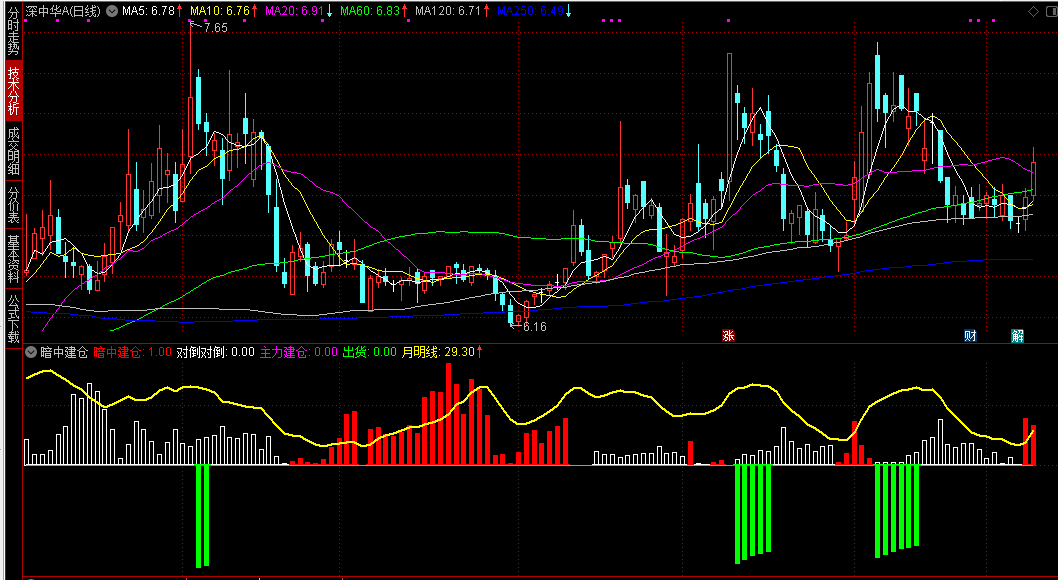Click the diamond icon at top right
Viewport: 1058px width, 580px height.
(x=1033, y=11)
